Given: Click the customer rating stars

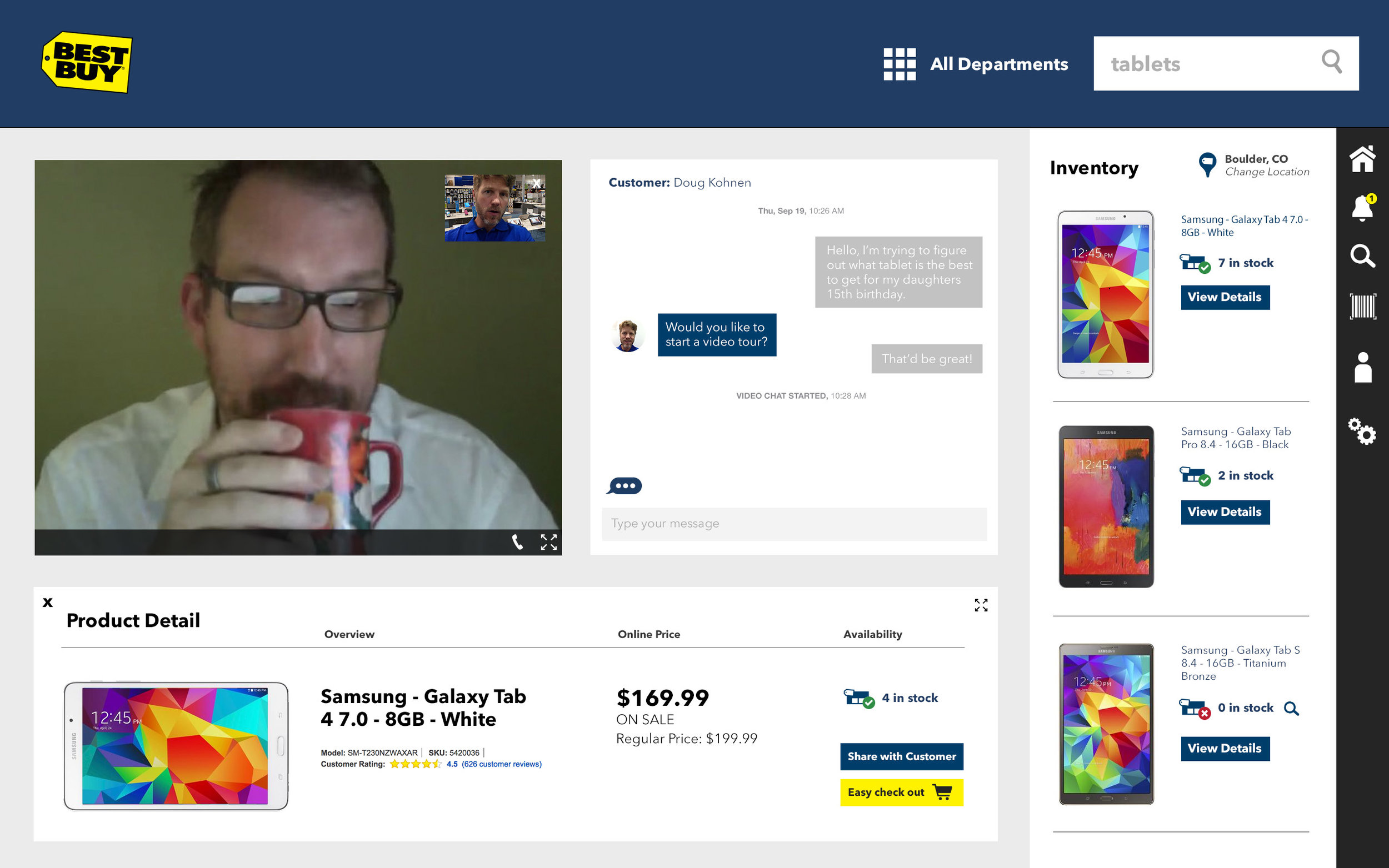Looking at the screenshot, I should [x=416, y=764].
